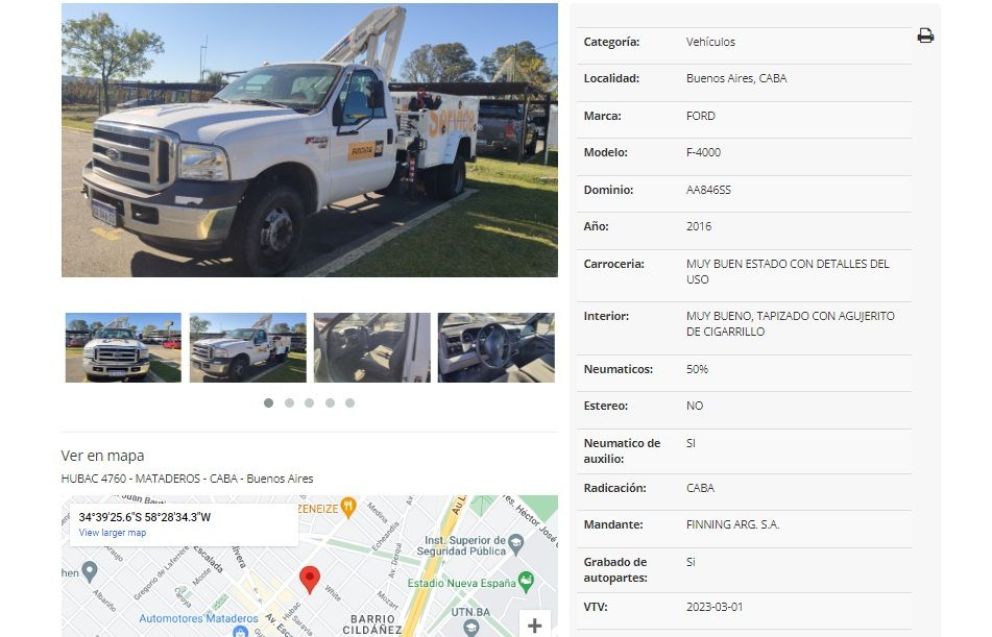Screen dimensions: 992x637
Task: Click the Estadio Nueva España green marker
Action: [526, 581]
